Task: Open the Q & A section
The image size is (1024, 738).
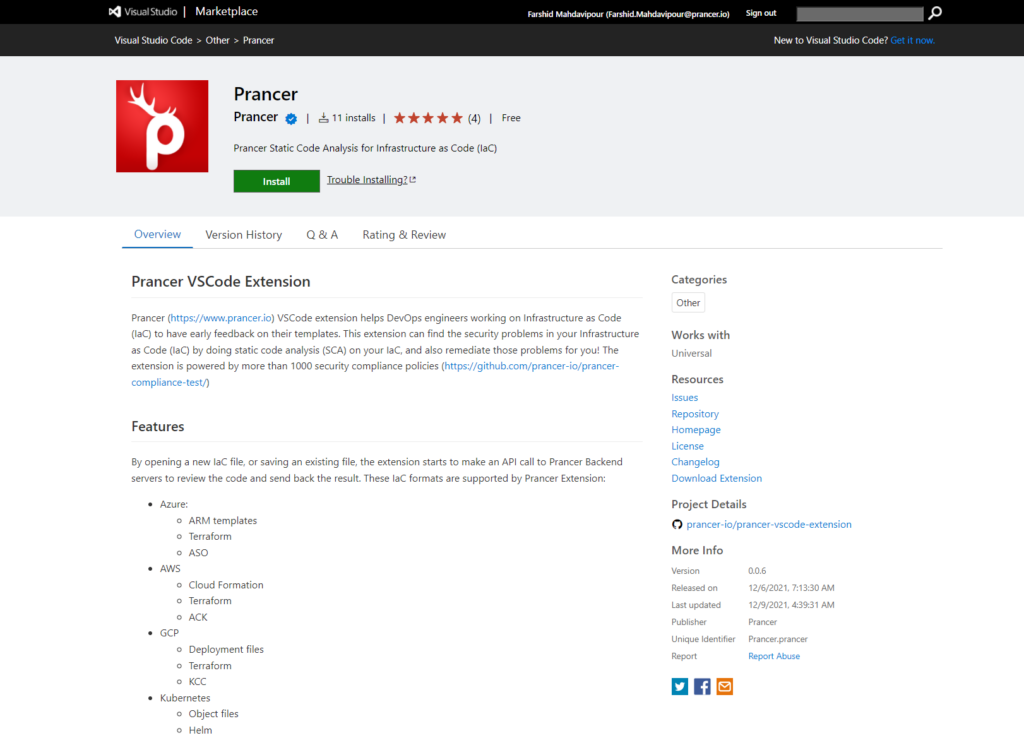Action: [x=322, y=234]
